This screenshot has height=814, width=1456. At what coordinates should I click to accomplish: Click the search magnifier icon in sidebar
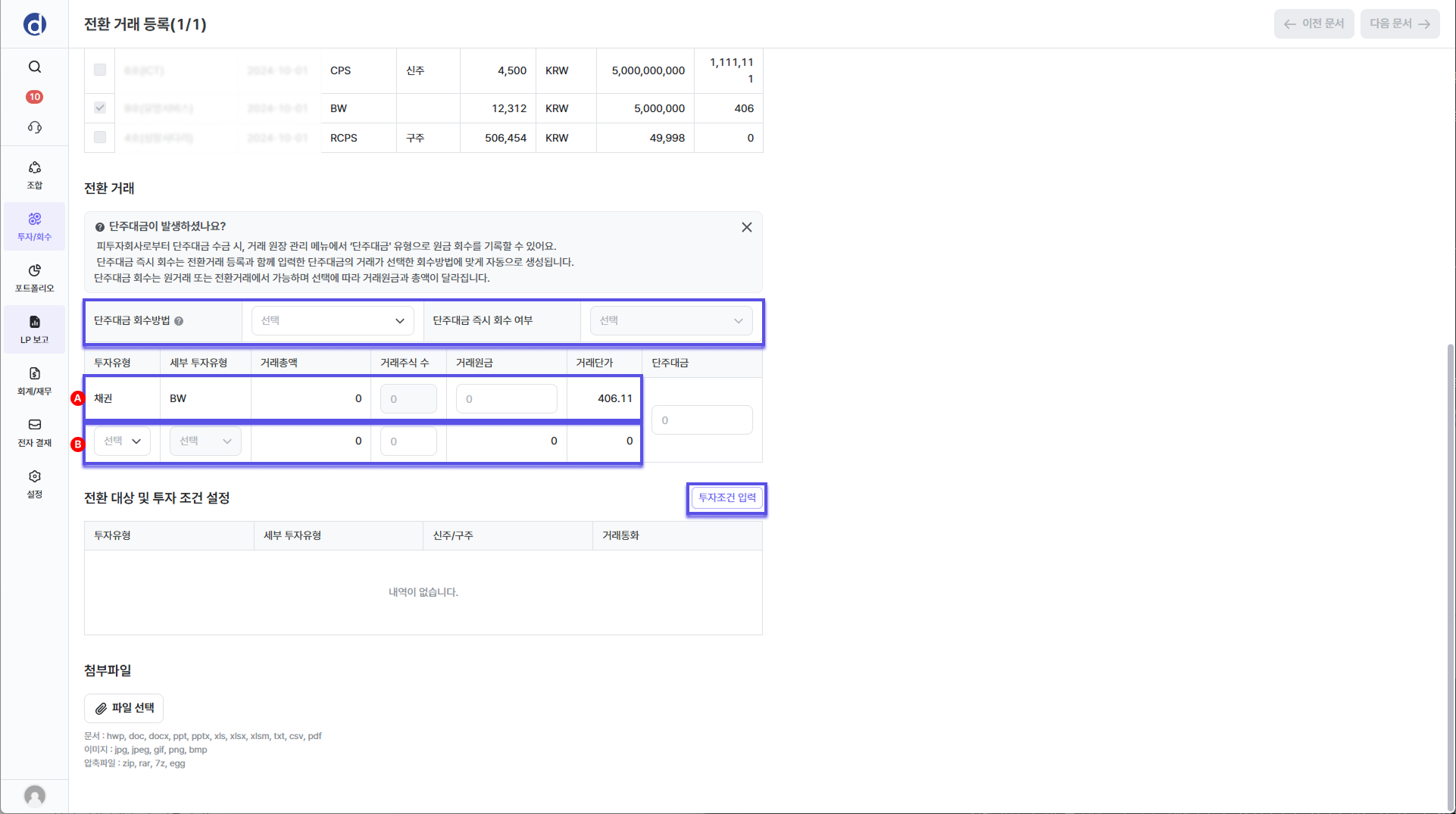[35, 67]
